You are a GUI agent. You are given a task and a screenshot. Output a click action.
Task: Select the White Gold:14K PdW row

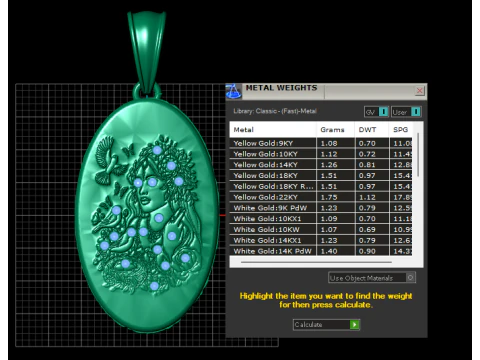[x=321, y=251]
